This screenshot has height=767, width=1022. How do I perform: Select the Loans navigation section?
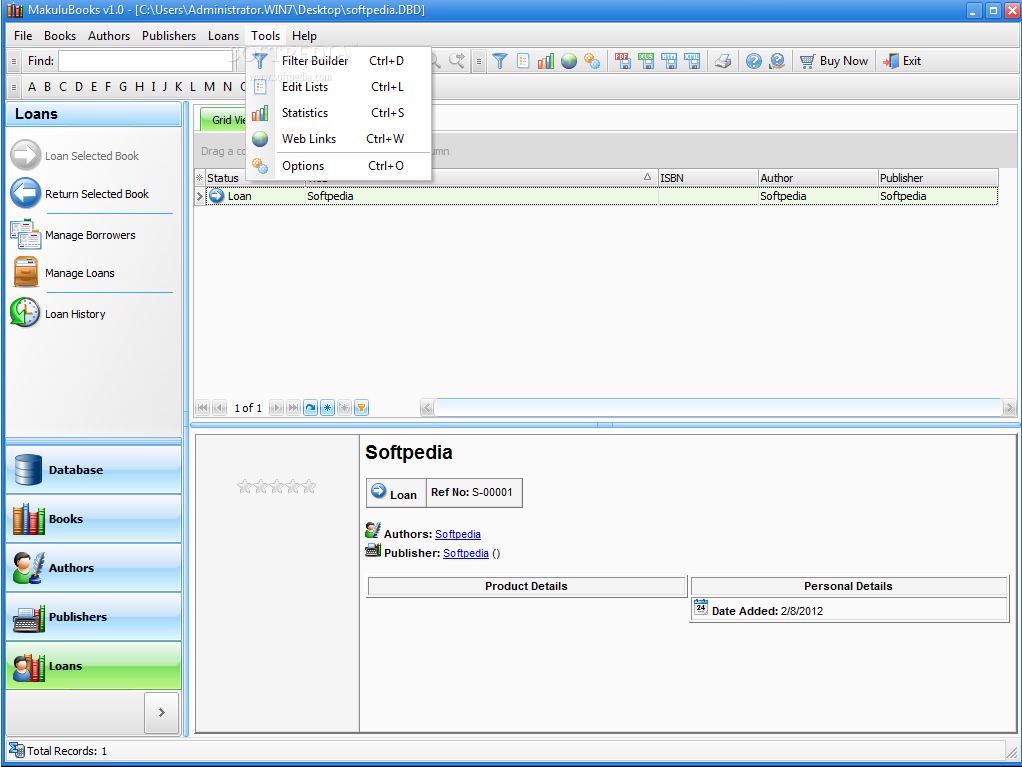pyautogui.click(x=94, y=665)
